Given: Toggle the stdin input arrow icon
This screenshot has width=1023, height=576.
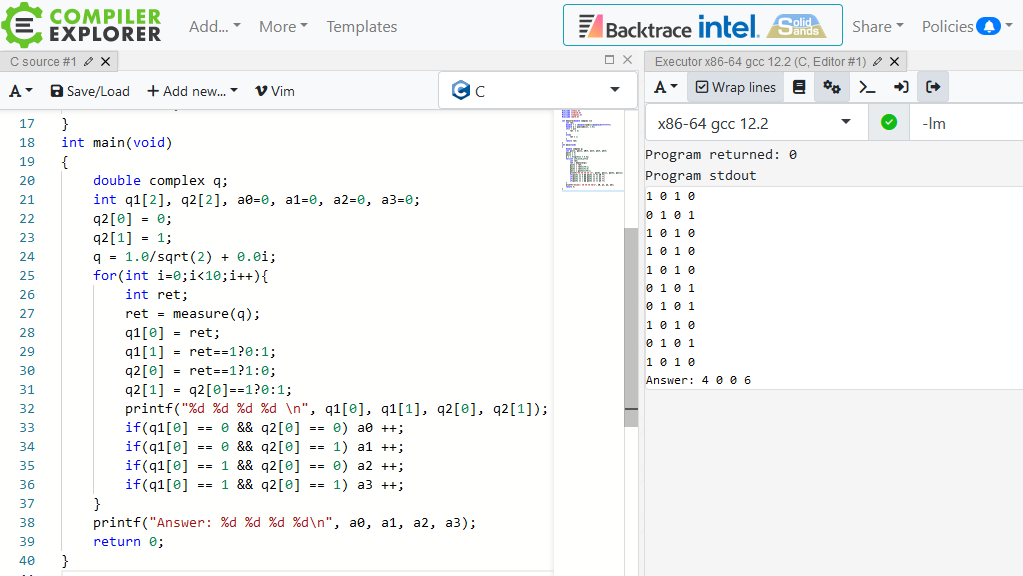Looking at the screenshot, I should [x=900, y=87].
